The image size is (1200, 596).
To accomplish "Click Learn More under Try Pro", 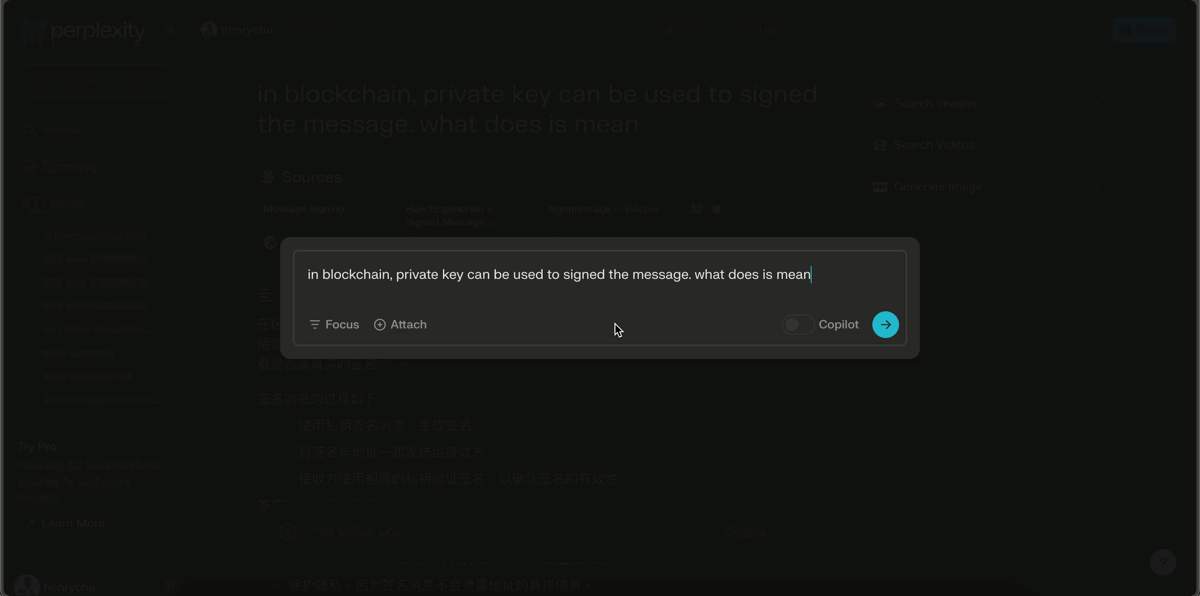I will 66,523.
